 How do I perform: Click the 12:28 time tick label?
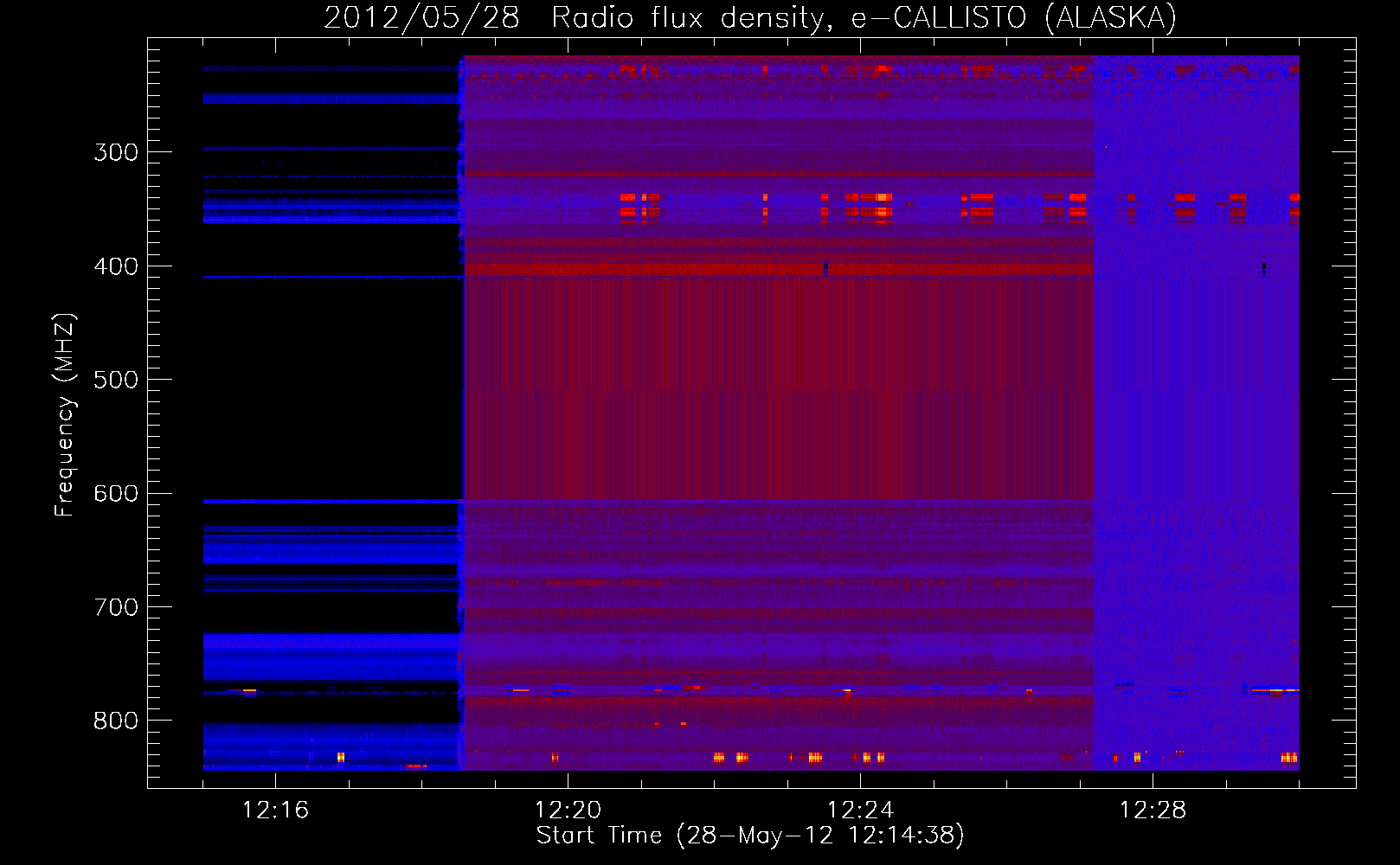(x=1153, y=811)
